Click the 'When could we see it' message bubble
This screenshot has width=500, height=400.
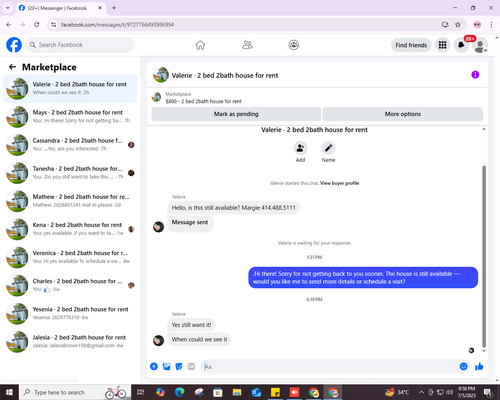(x=199, y=339)
